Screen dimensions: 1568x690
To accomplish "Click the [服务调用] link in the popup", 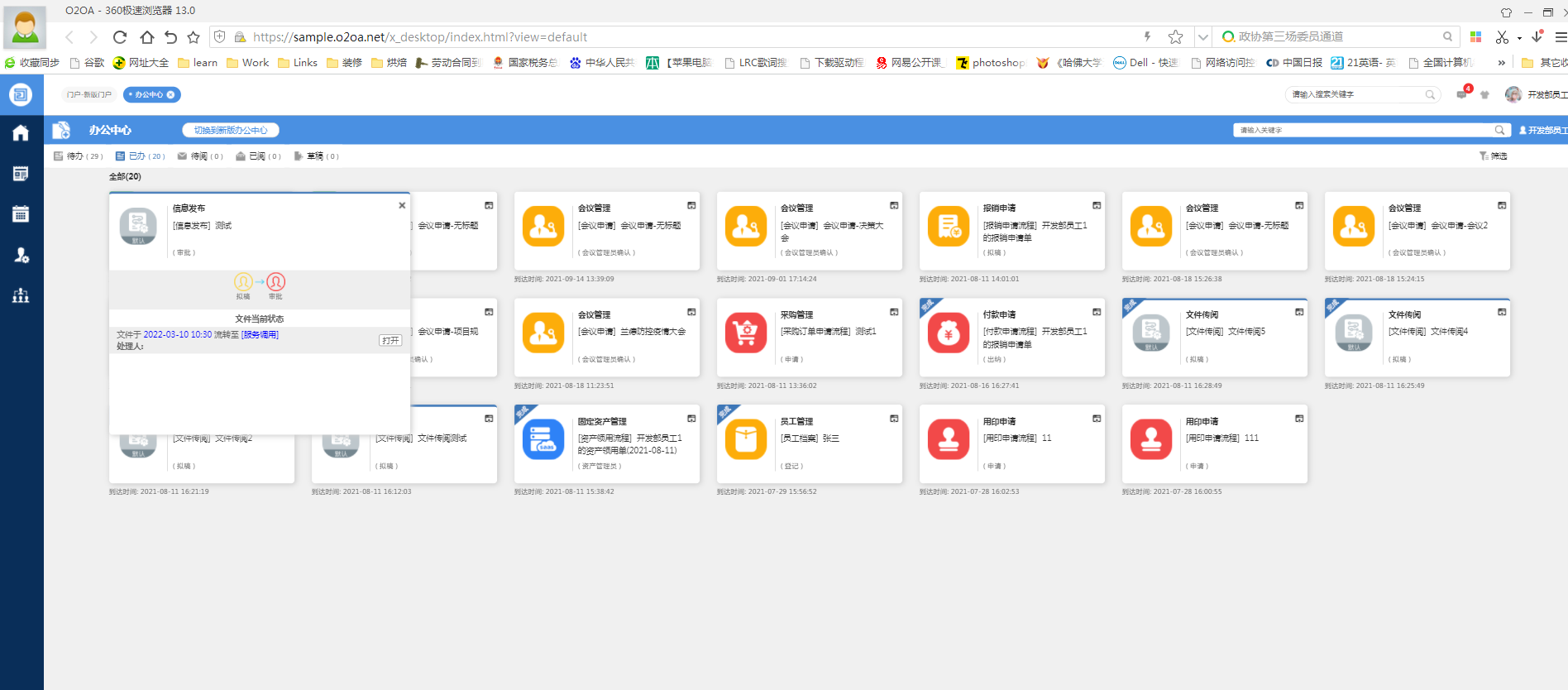I will point(260,335).
